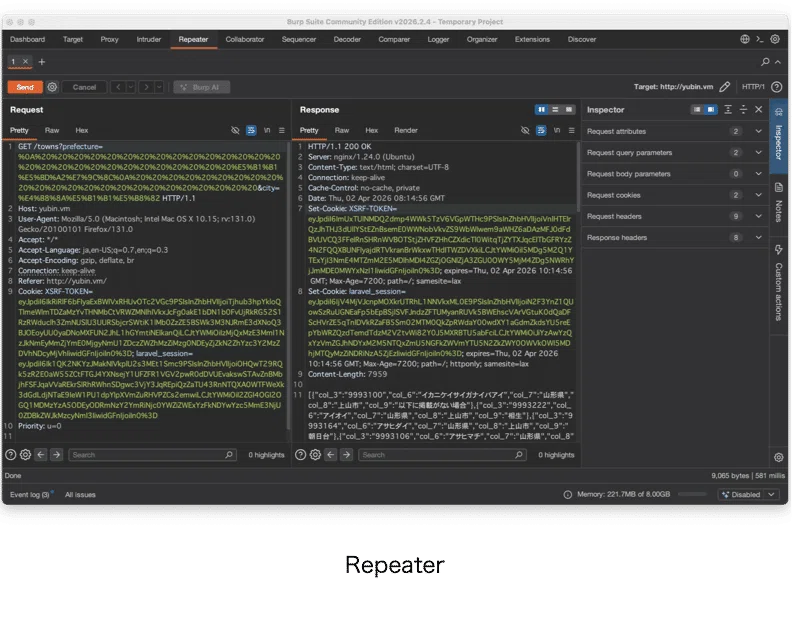Open forward history dropdown arrow

click(159, 87)
